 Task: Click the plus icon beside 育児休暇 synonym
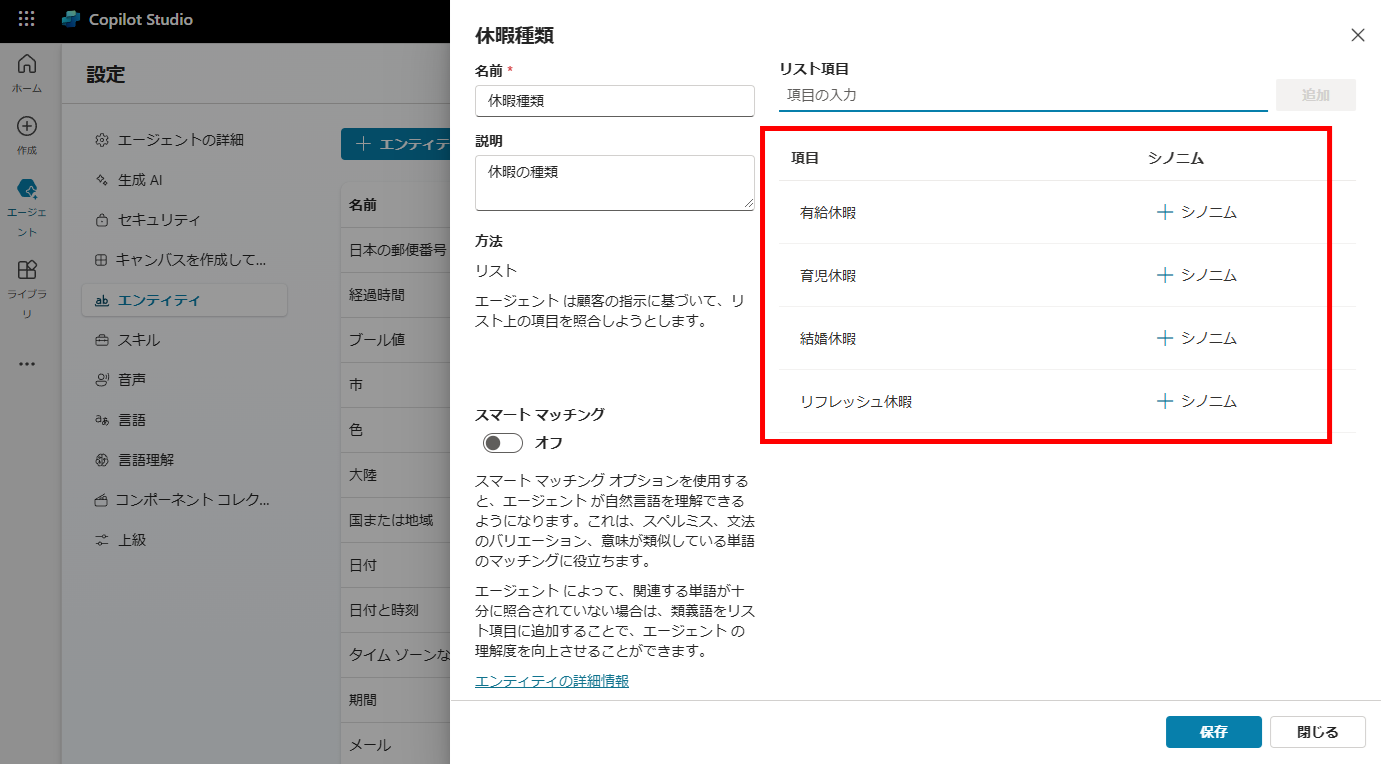[1164, 275]
